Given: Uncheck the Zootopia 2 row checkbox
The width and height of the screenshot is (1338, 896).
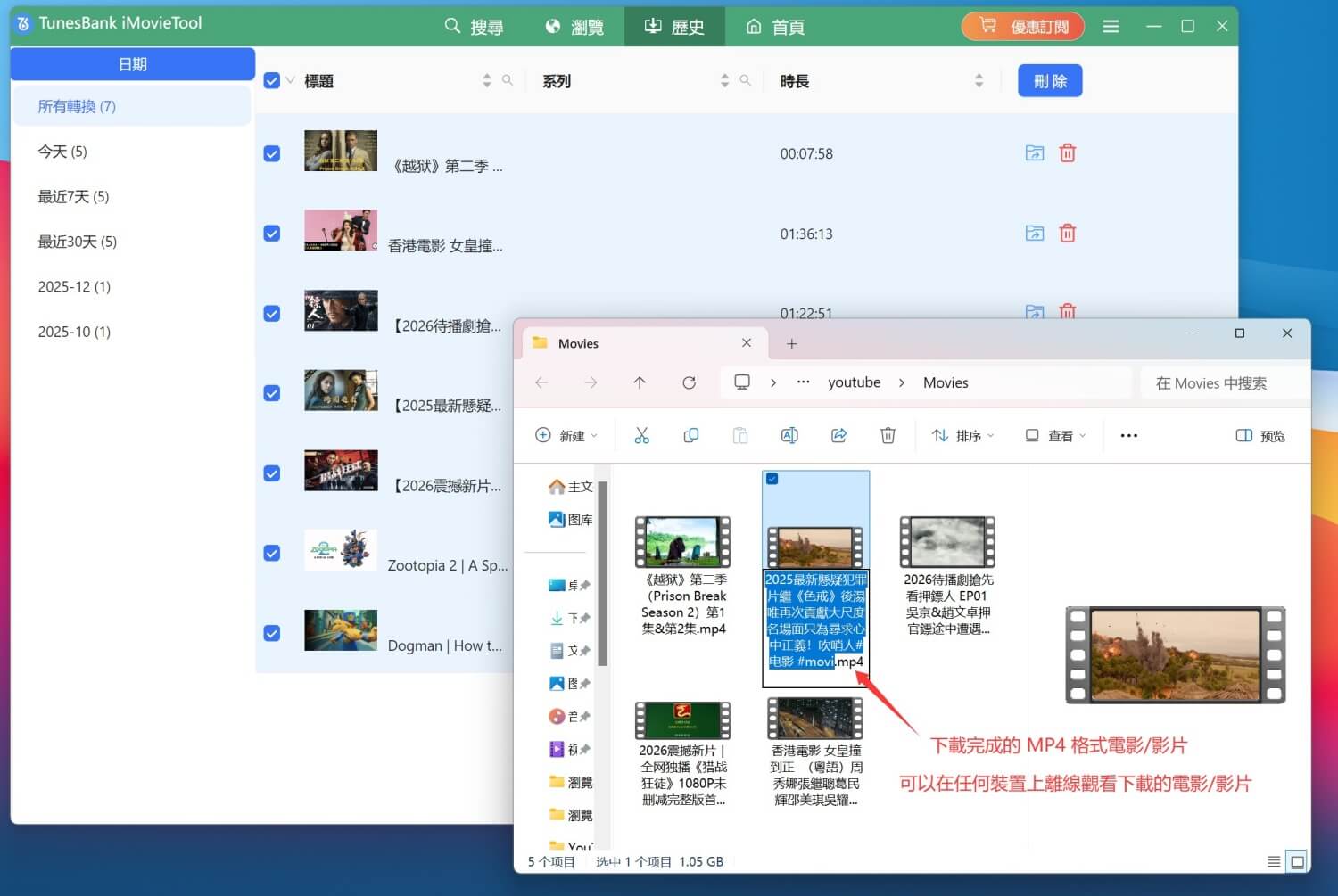Looking at the screenshot, I should tap(271, 553).
